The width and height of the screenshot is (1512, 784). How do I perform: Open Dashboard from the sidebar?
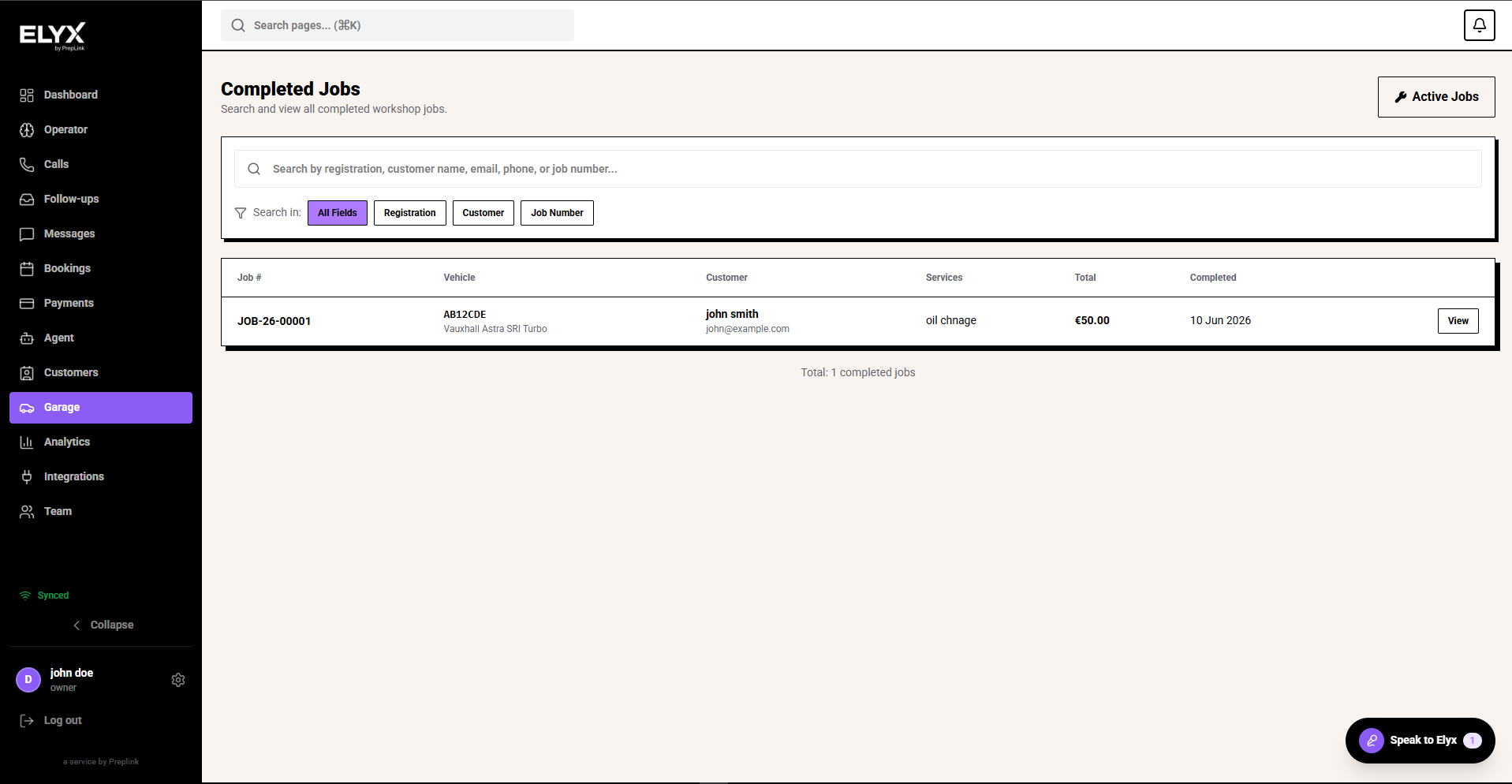click(x=101, y=95)
